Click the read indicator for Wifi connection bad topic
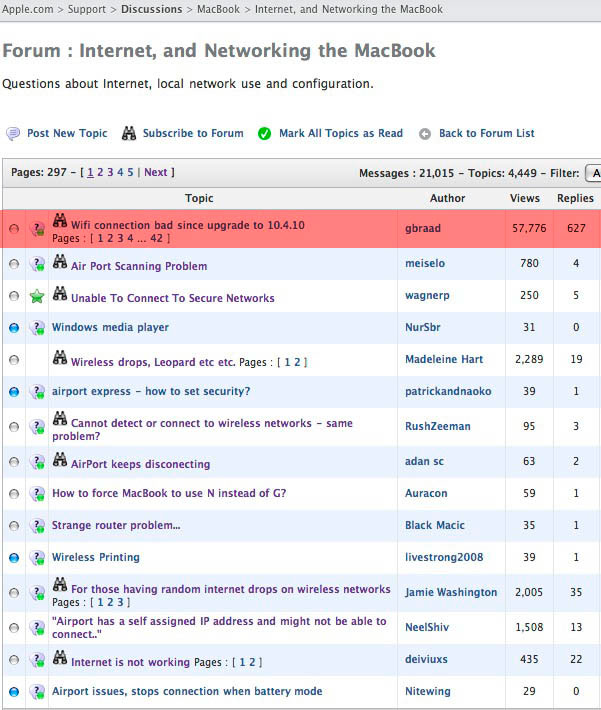Screen dimensions: 601x710 [14, 229]
